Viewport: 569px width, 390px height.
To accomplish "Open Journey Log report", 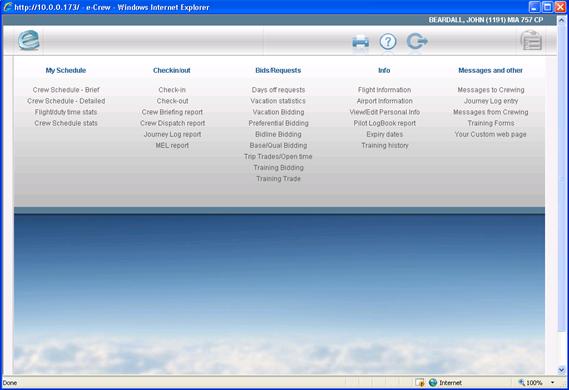I will pos(172,134).
